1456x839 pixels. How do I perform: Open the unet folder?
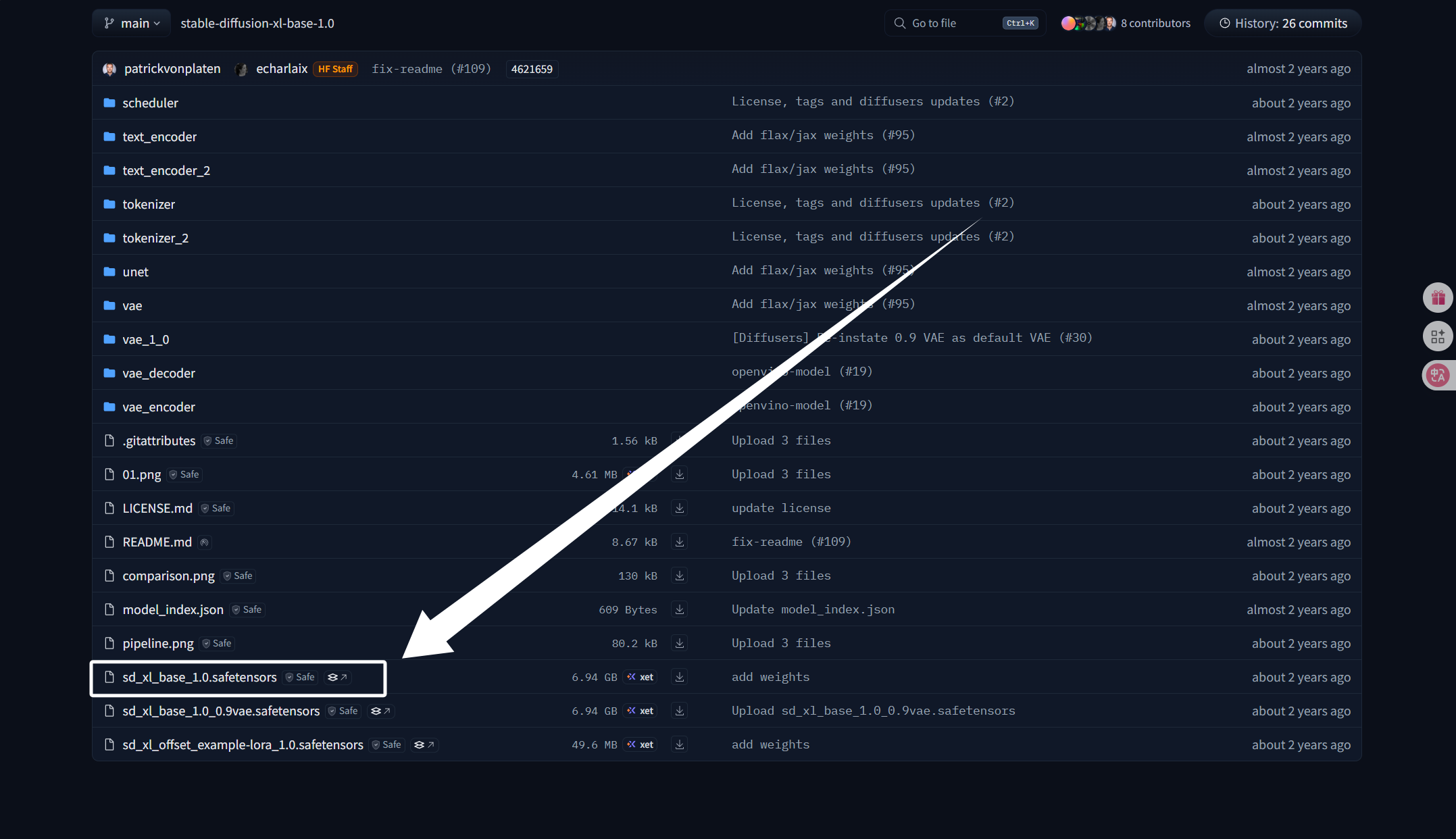(x=135, y=272)
